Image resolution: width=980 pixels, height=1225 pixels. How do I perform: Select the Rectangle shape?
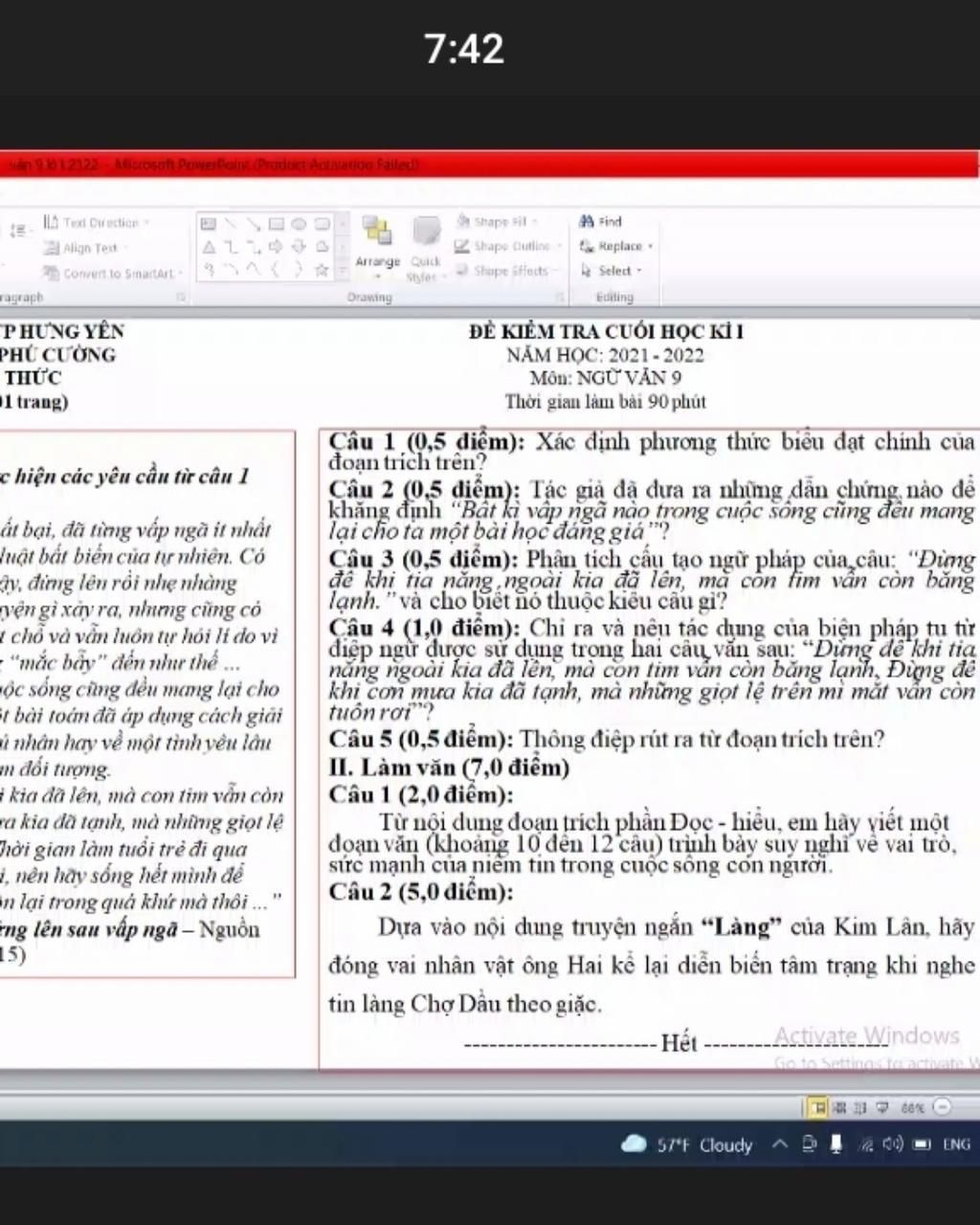[x=277, y=224]
